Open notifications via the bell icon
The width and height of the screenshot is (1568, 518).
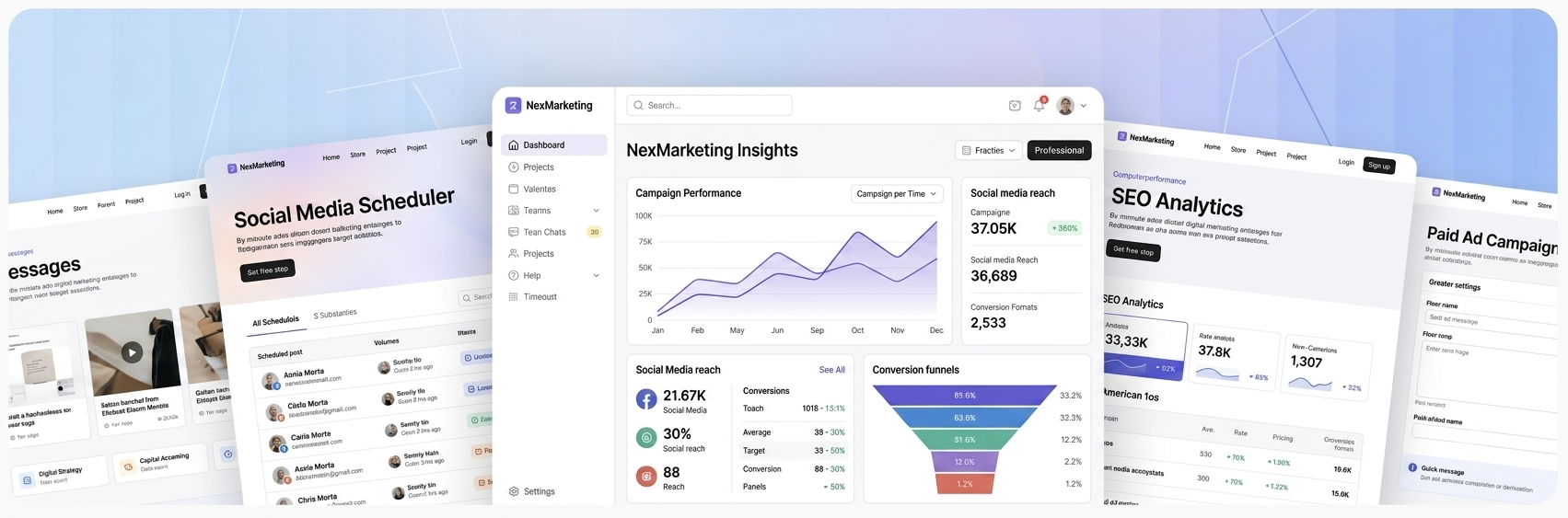coord(1039,106)
